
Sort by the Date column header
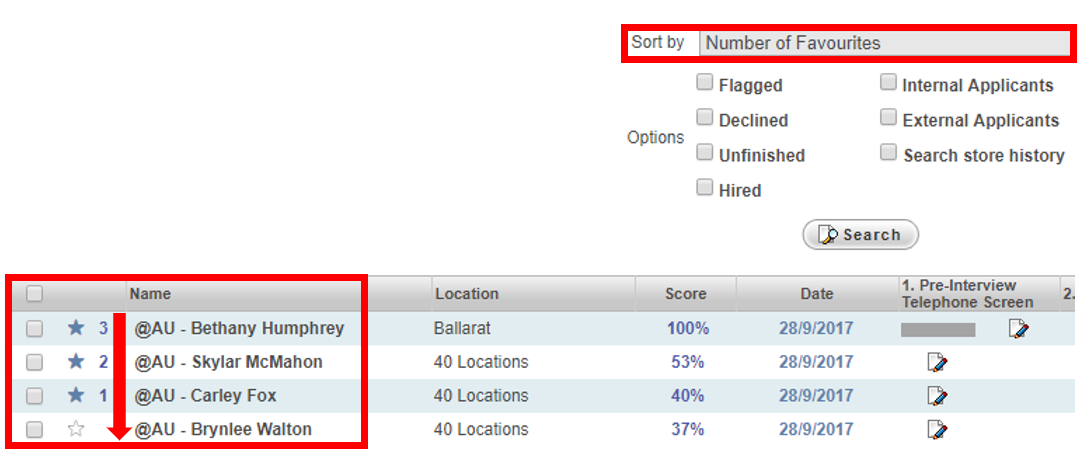click(x=816, y=294)
